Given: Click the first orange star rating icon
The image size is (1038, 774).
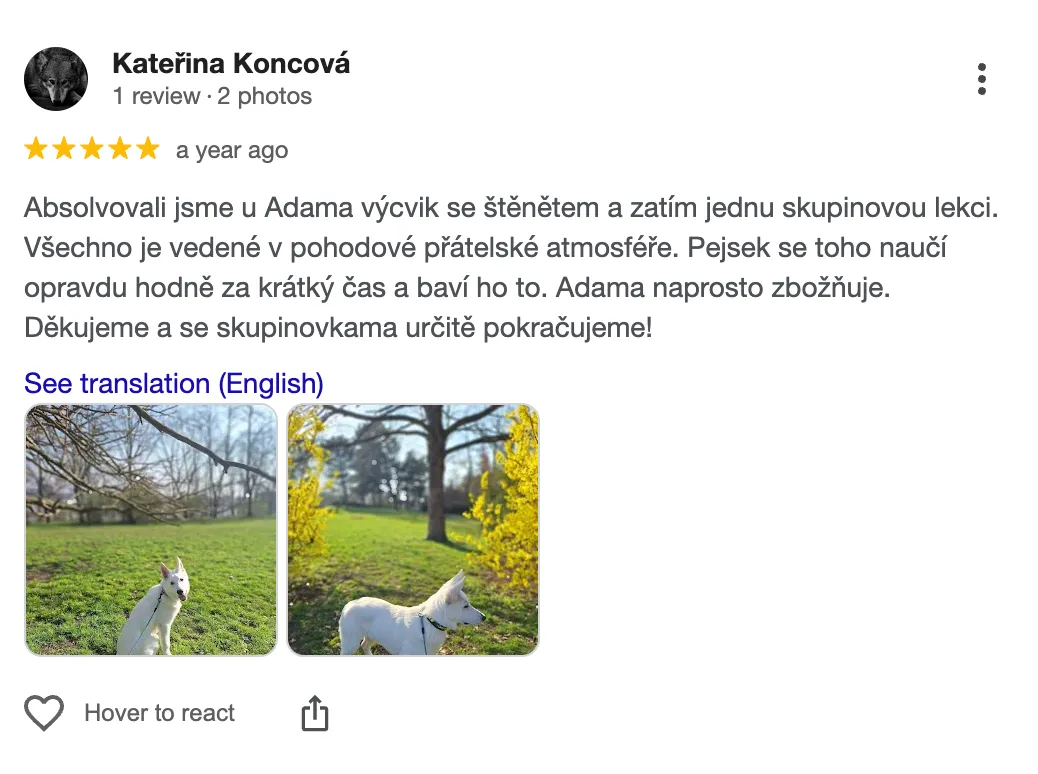Looking at the screenshot, I should (37, 148).
